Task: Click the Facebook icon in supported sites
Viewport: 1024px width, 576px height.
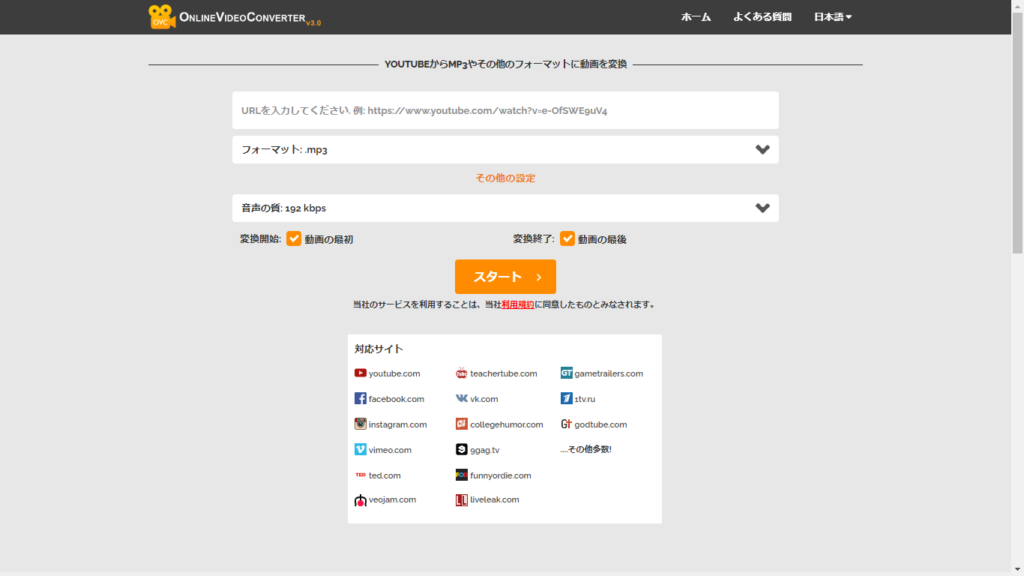Action: tap(360, 398)
